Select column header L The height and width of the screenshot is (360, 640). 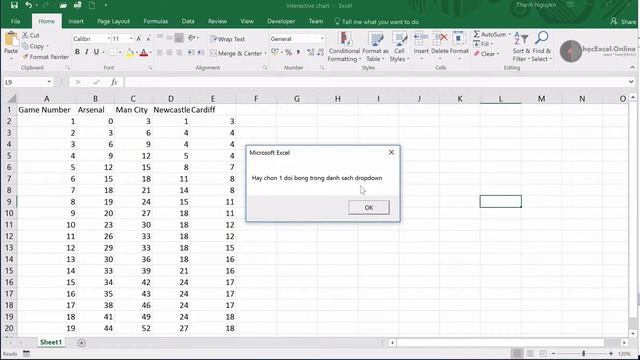[500, 98]
